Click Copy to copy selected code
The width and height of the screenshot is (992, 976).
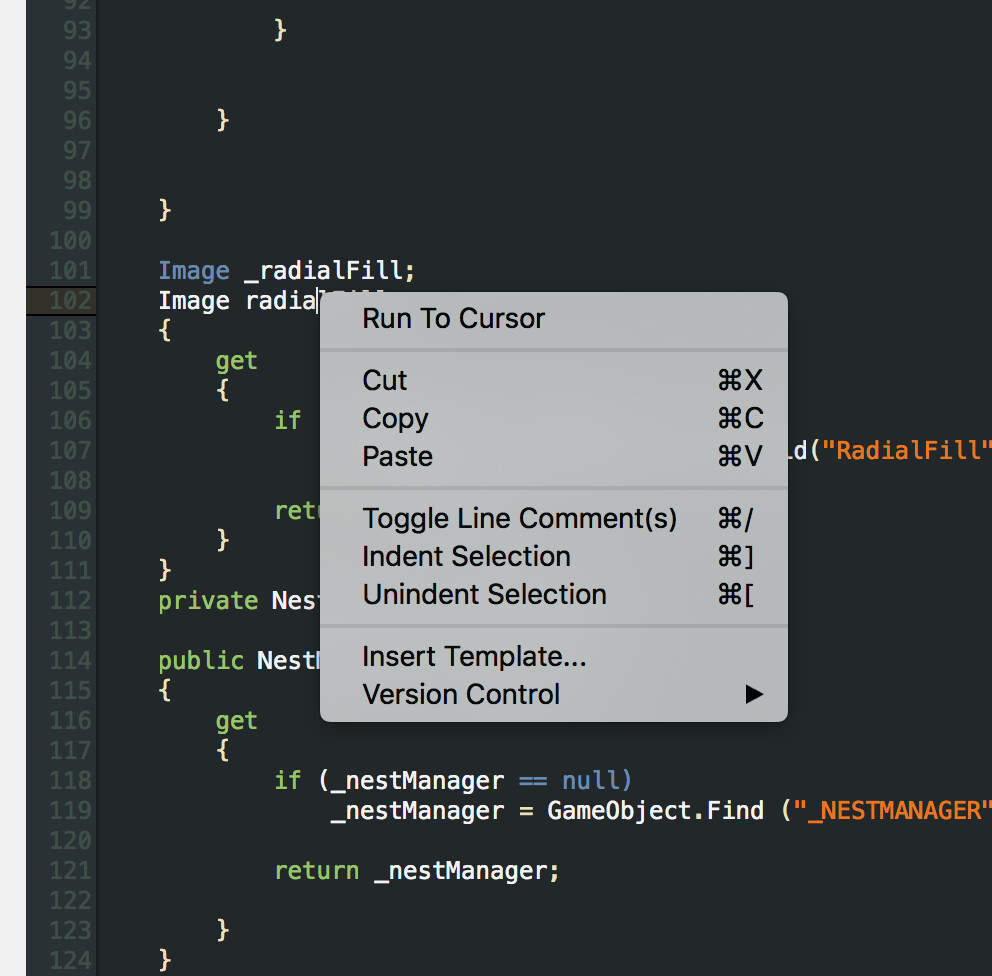394,418
